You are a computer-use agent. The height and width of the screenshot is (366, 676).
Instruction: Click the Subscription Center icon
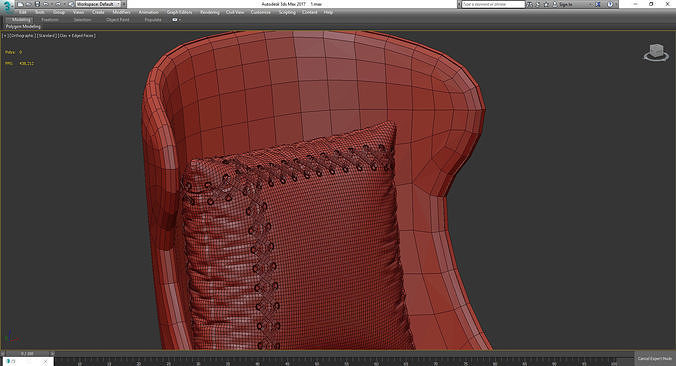click(x=538, y=4)
